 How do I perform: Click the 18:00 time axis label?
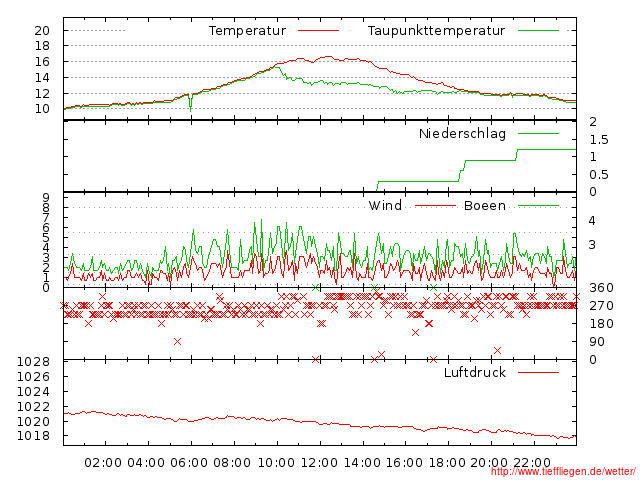[x=447, y=463]
